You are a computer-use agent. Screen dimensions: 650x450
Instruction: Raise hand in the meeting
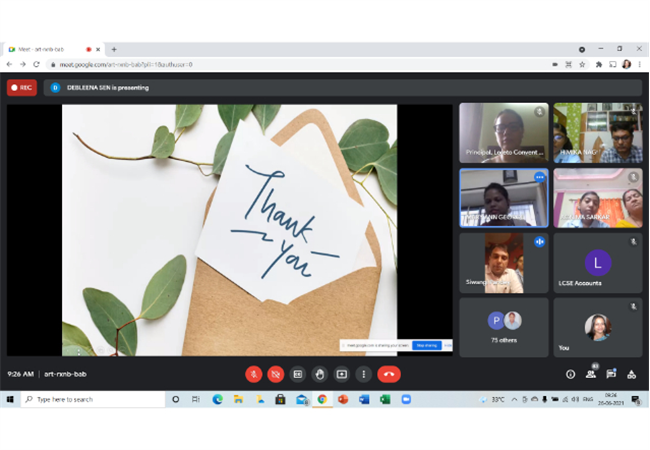coord(320,374)
